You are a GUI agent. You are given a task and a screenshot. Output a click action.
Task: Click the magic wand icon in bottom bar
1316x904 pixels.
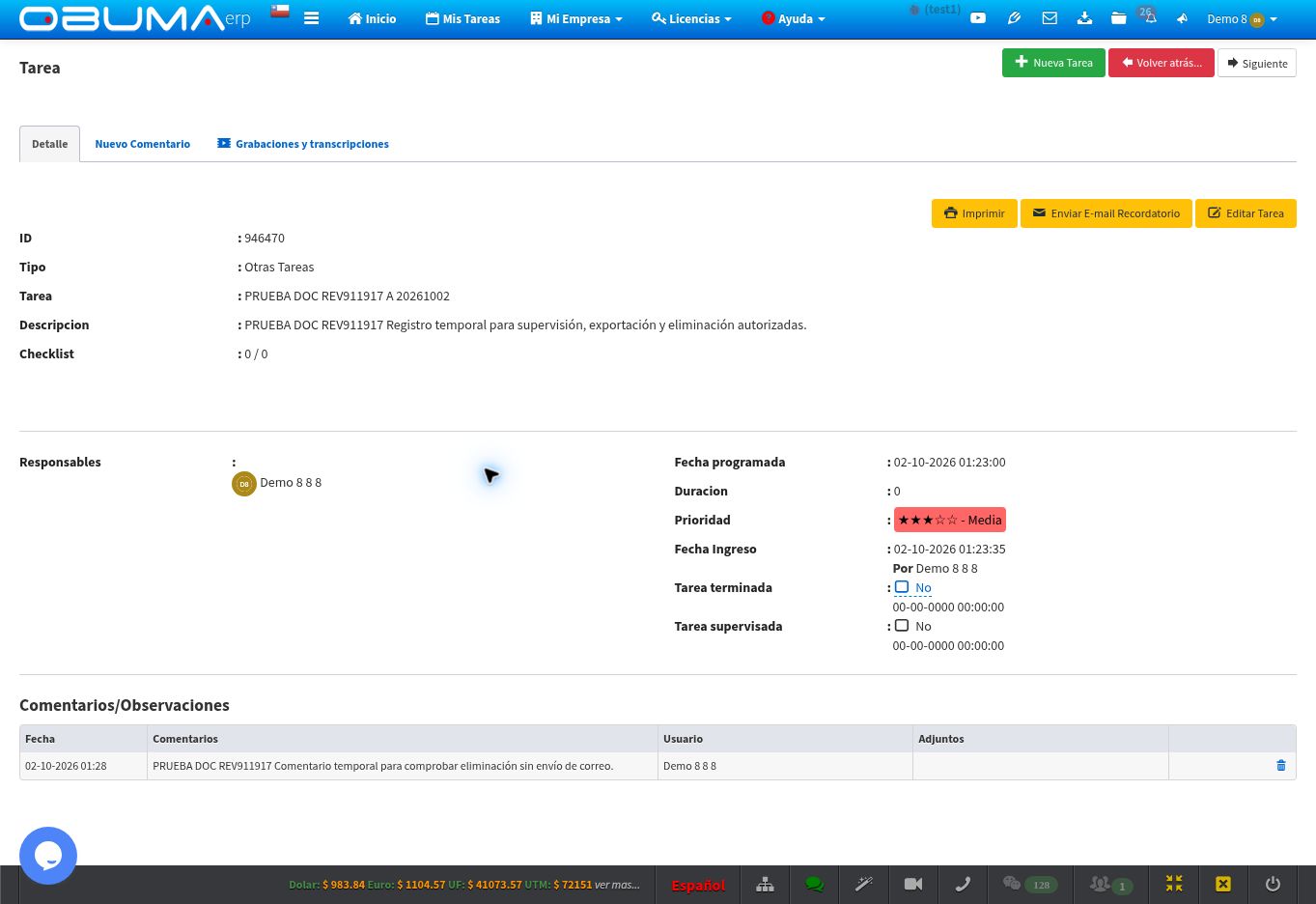click(x=864, y=884)
